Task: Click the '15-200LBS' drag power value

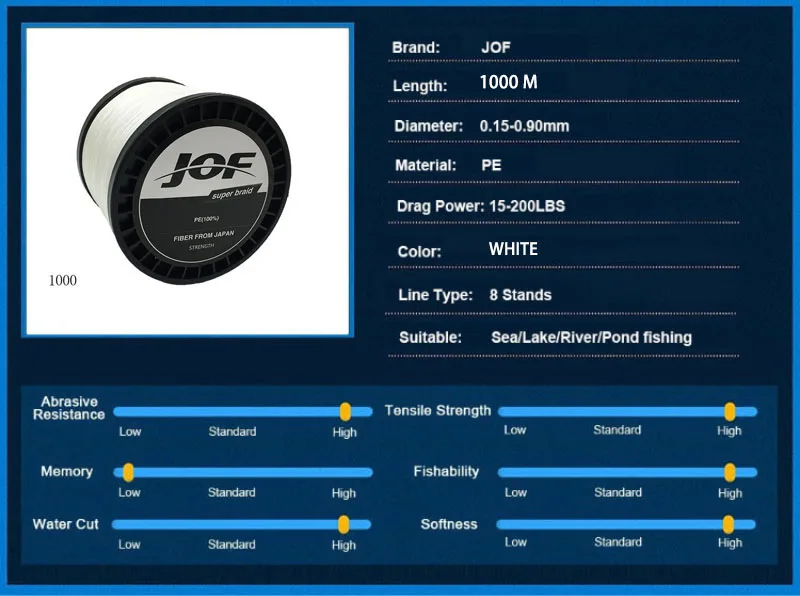Action: pos(527,206)
